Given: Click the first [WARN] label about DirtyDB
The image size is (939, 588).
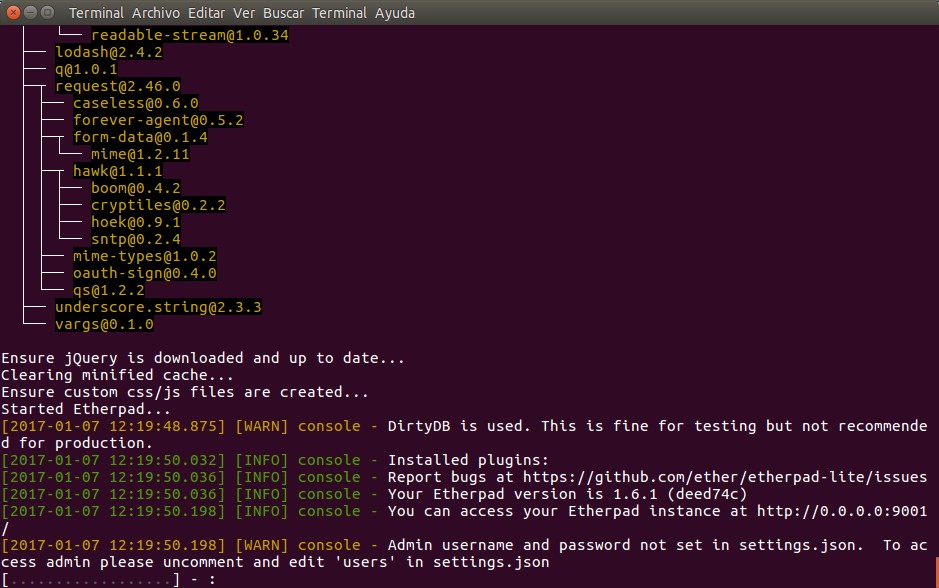Looking at the screenshot, I should pos(261,426).
